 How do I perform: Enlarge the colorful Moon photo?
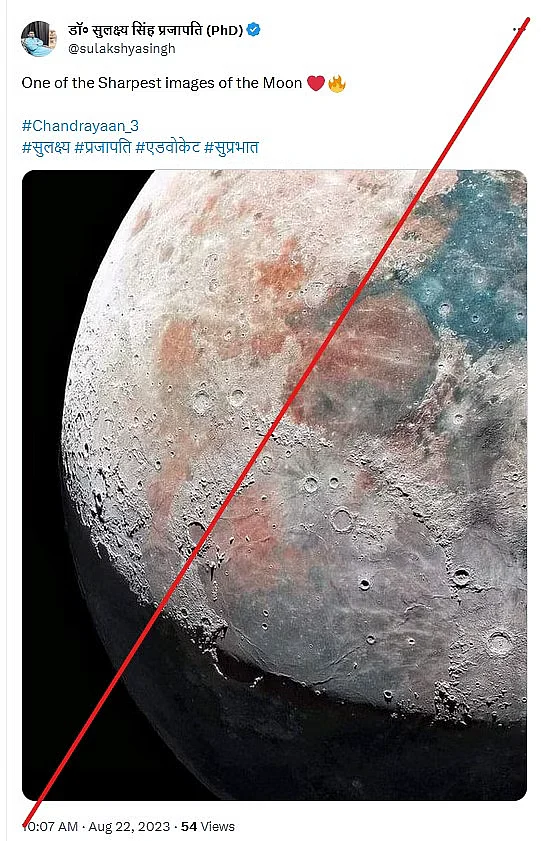(274, 485)
